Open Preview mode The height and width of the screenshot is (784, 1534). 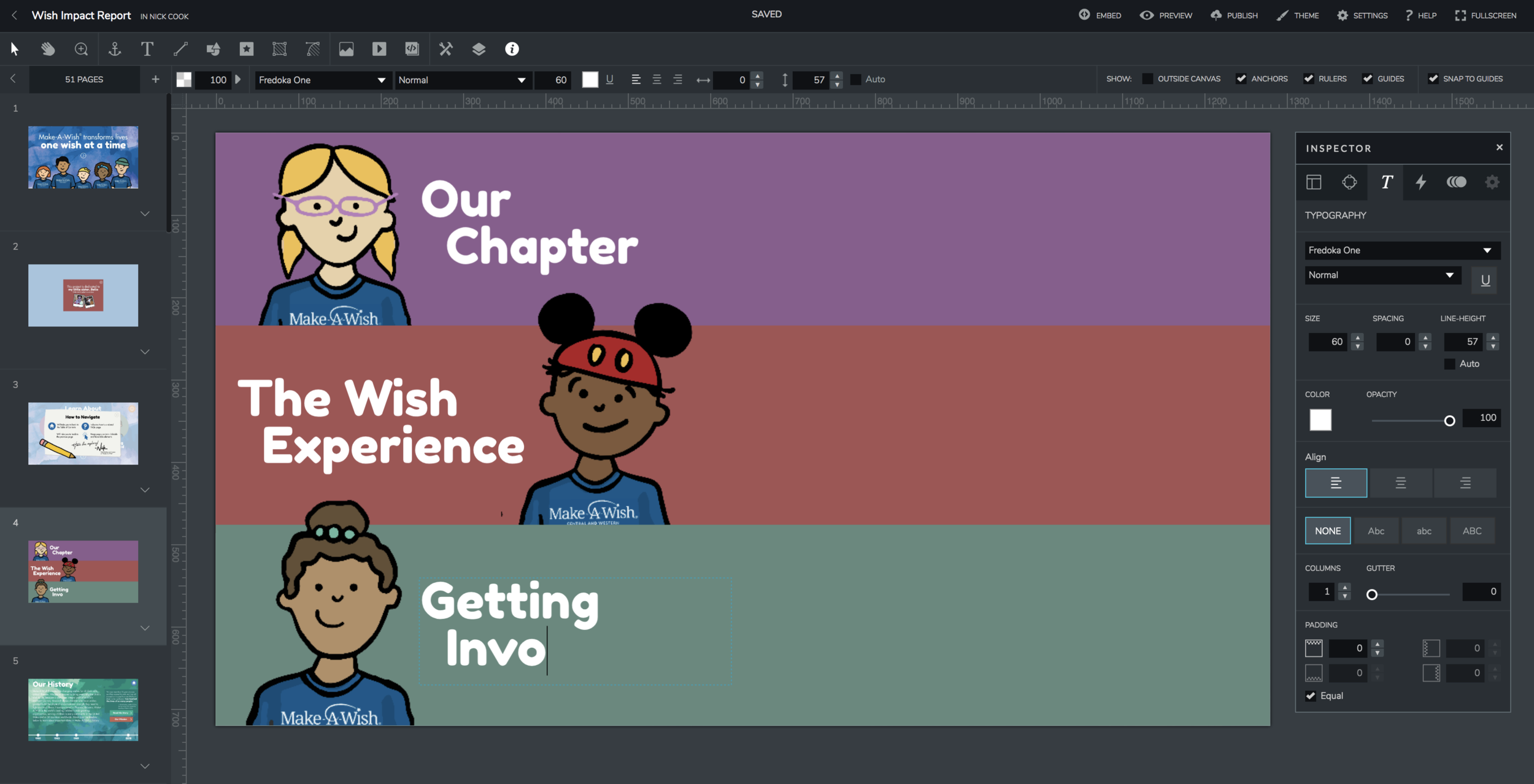click(x=1166, y=15)
